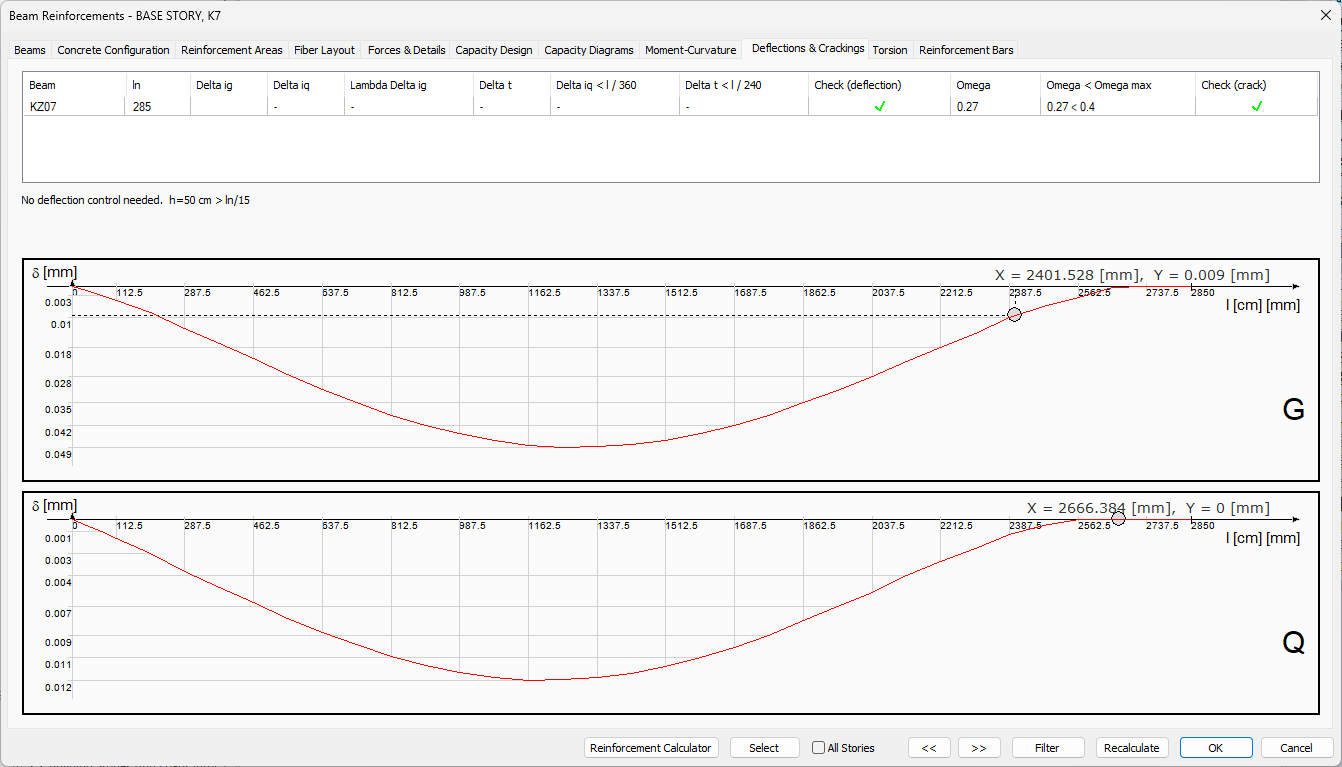
Task: Close the Beam Reinforcements dialog window
Action: pyautogui.click(x=1325, y=14)
